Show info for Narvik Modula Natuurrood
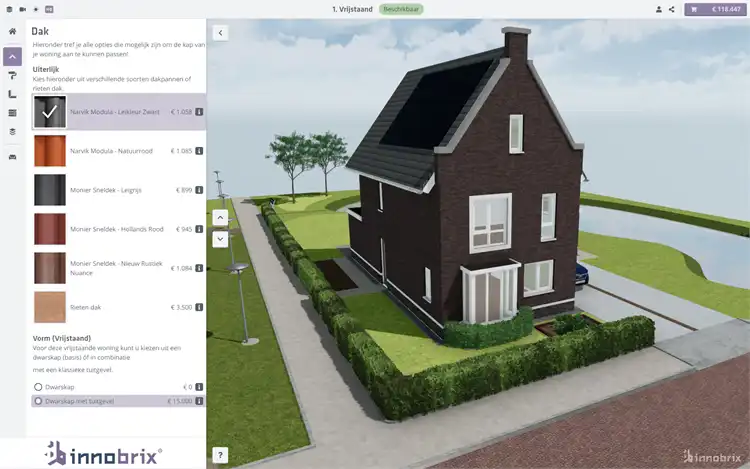750x469 pixels. coord(199,151)
